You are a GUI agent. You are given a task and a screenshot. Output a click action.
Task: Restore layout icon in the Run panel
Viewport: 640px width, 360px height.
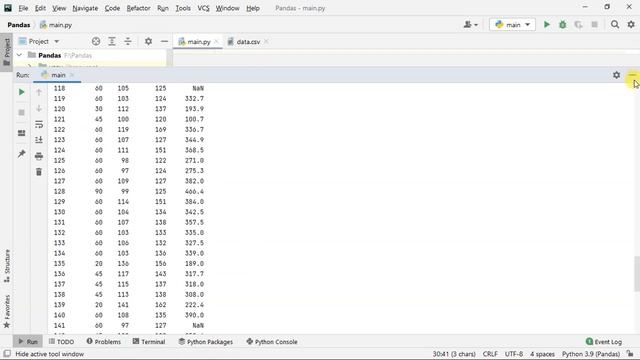pyautogui.click(x=22, y=133)
